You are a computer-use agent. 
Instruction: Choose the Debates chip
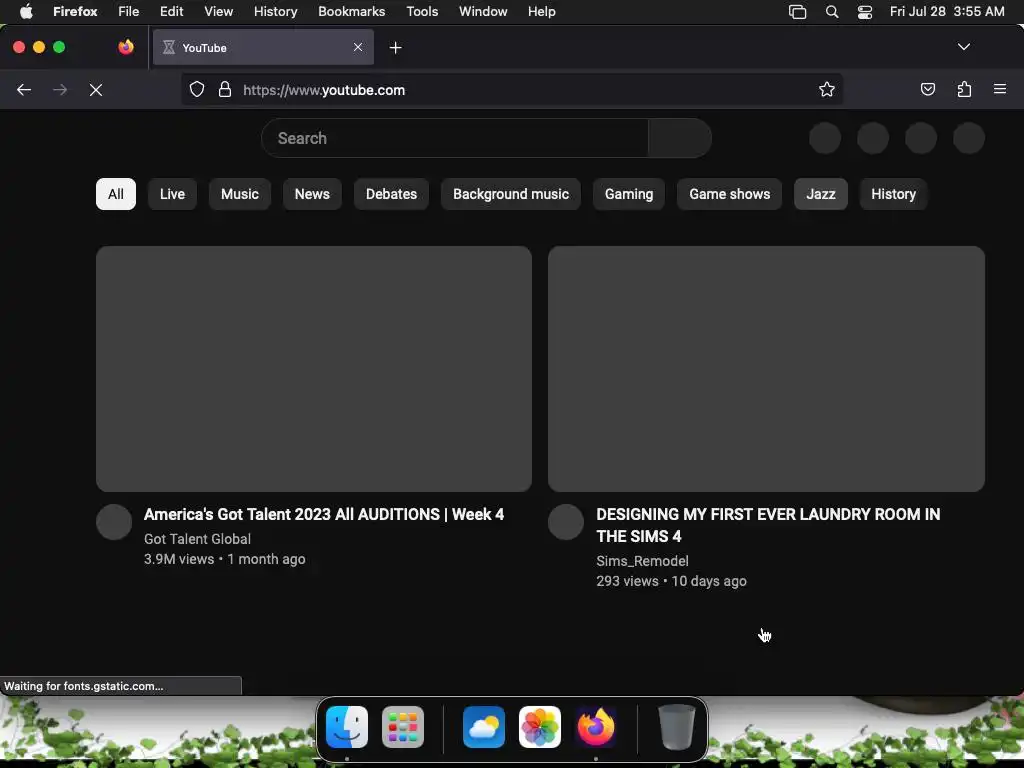pyautogui.click(x=391, y=194)
